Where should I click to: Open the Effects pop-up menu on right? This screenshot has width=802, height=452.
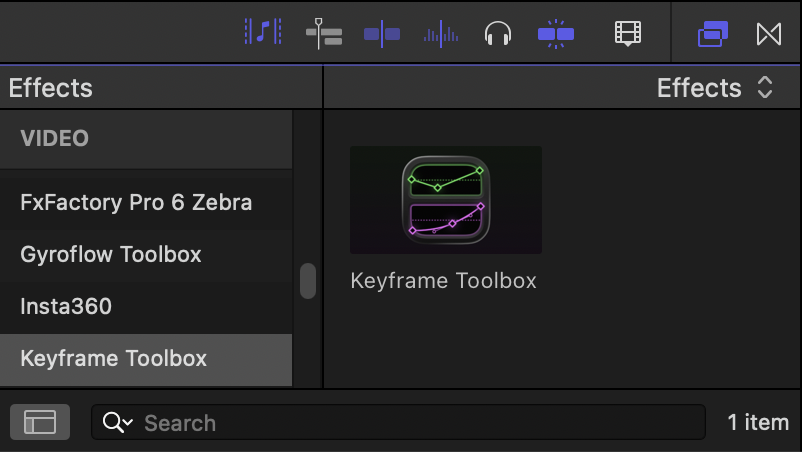tap(715, 88)
